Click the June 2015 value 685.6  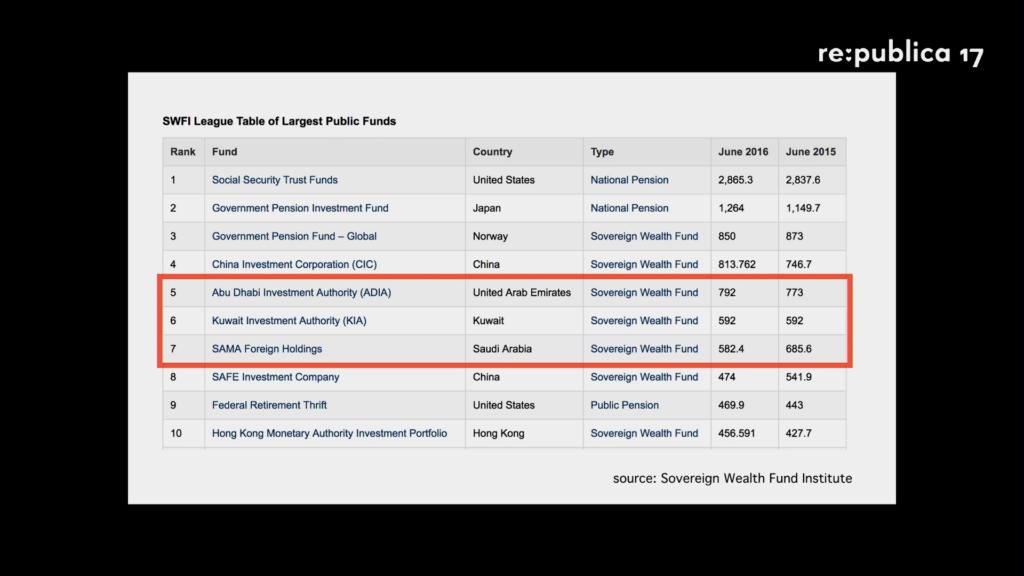(799, 348)
